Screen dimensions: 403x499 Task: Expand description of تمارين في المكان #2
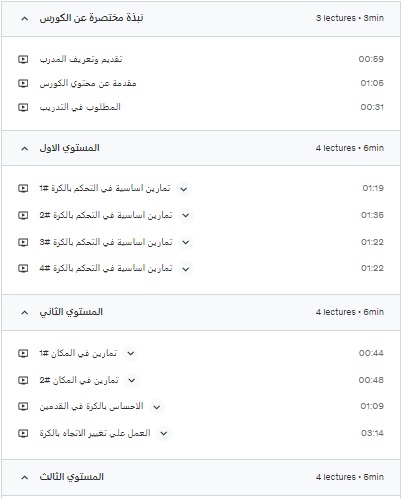[132, 380]
